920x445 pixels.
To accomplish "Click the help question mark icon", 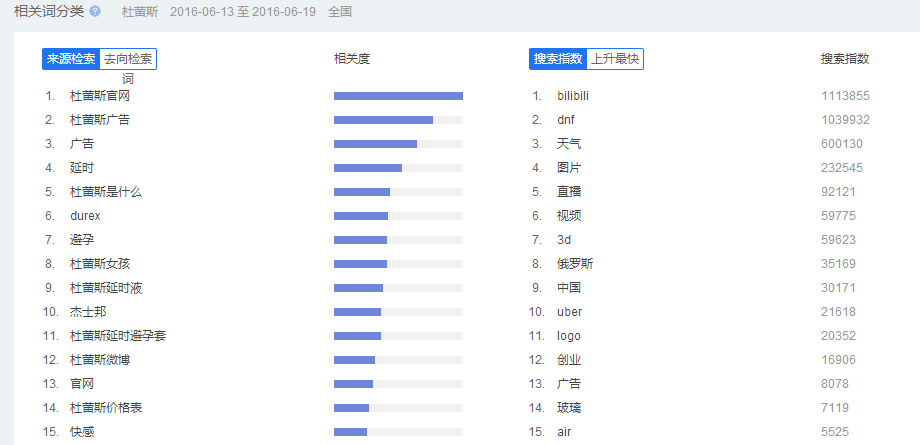I will [95, 11].
